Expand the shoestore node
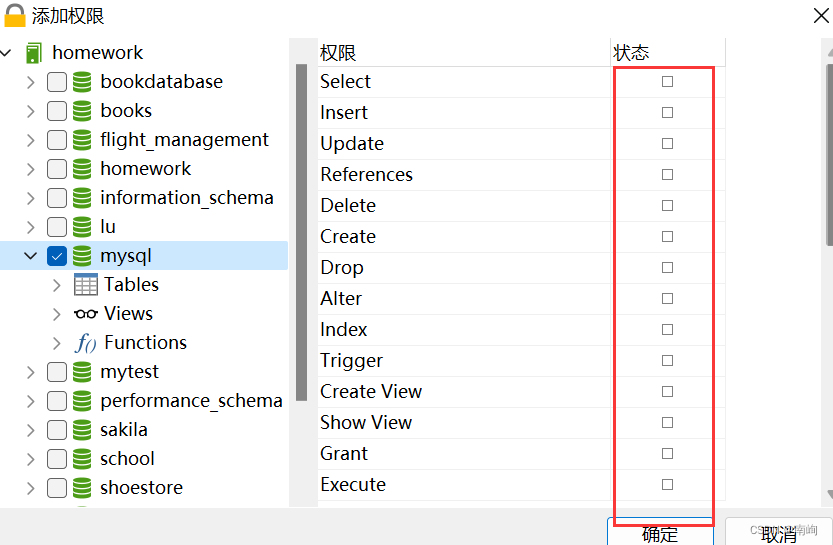The width and height of the screenshot is (833, 545). tap(31, 488)
